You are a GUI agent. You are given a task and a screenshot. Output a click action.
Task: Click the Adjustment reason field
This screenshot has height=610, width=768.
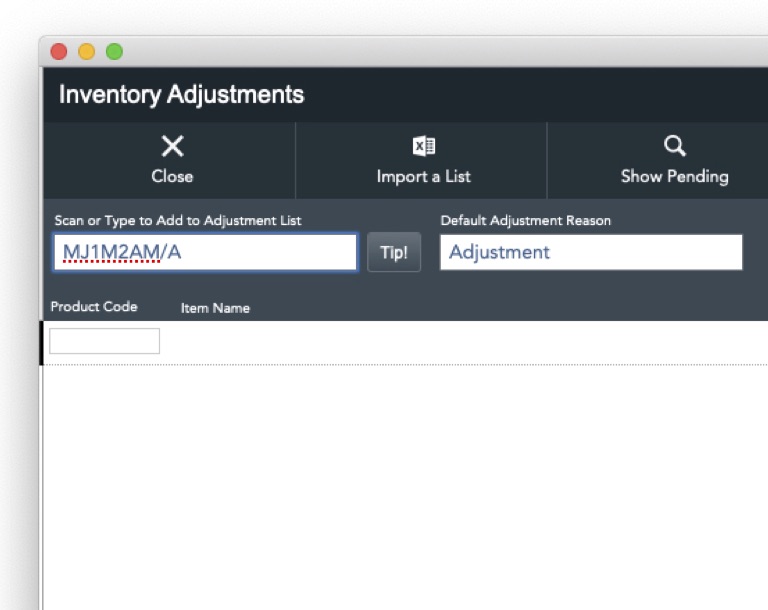click(x=591, y=252)
